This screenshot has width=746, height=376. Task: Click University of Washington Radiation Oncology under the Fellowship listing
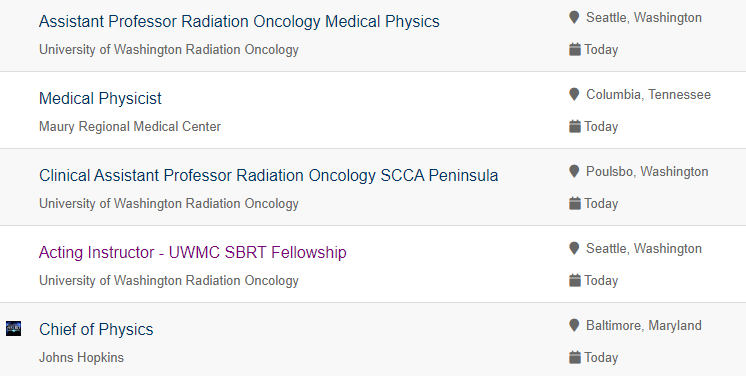(168, 281)
